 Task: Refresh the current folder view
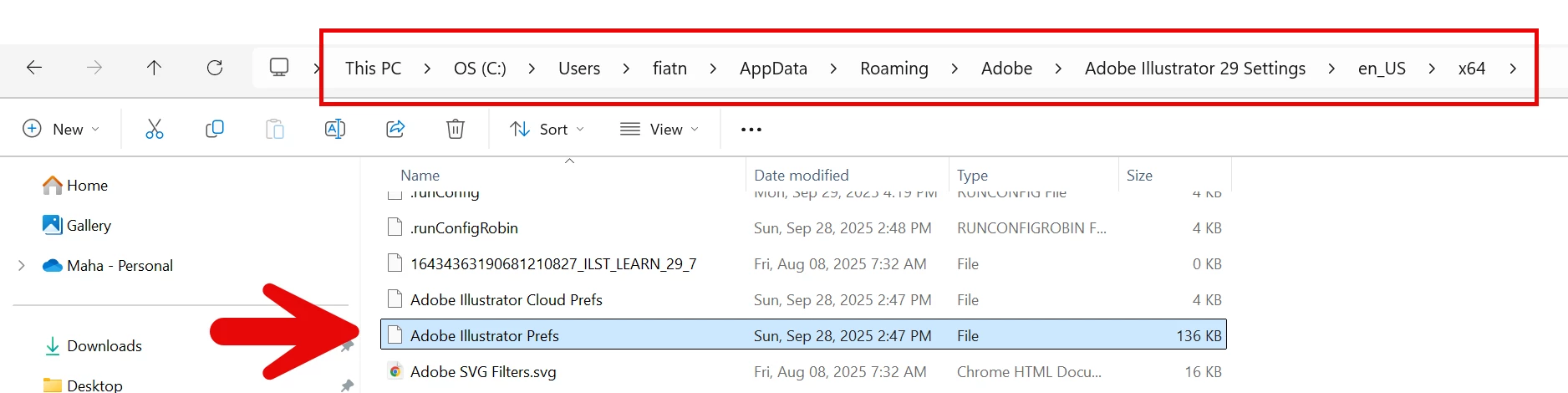click(x=215, y=68)
